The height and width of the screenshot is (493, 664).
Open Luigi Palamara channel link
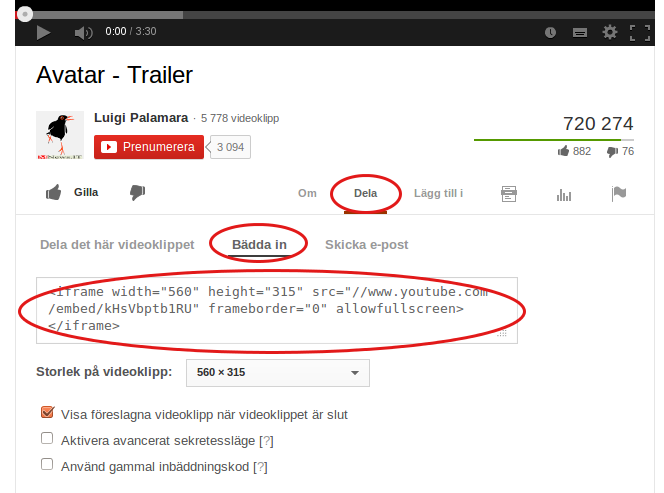[x=141, y=118]
